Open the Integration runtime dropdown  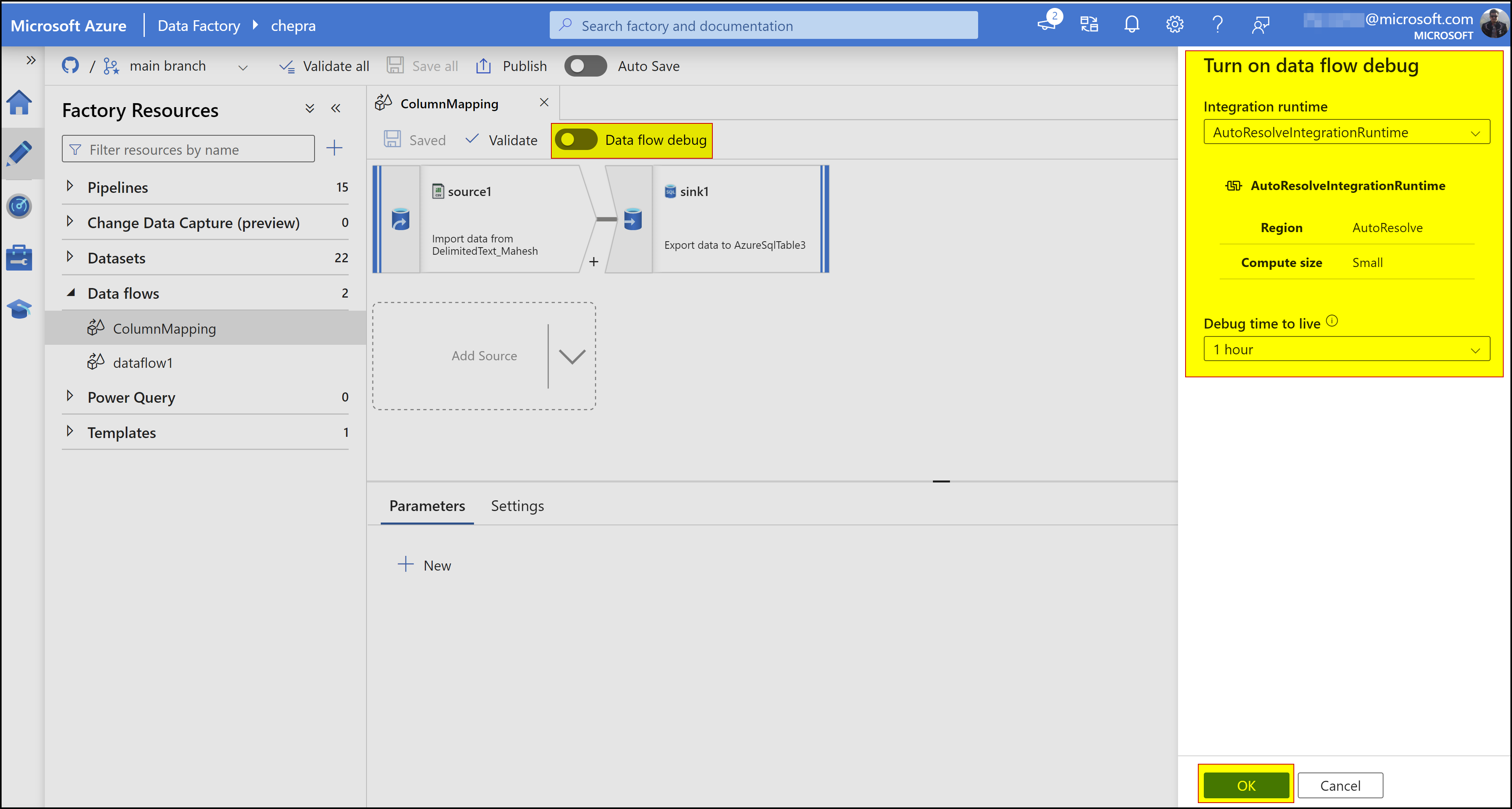pyautogui.click(x=1346, y=133)
